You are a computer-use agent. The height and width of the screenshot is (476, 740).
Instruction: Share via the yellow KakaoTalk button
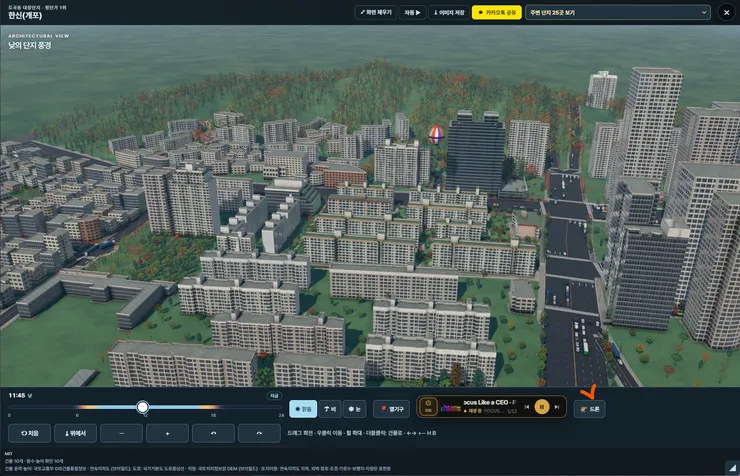coord(496,13)
